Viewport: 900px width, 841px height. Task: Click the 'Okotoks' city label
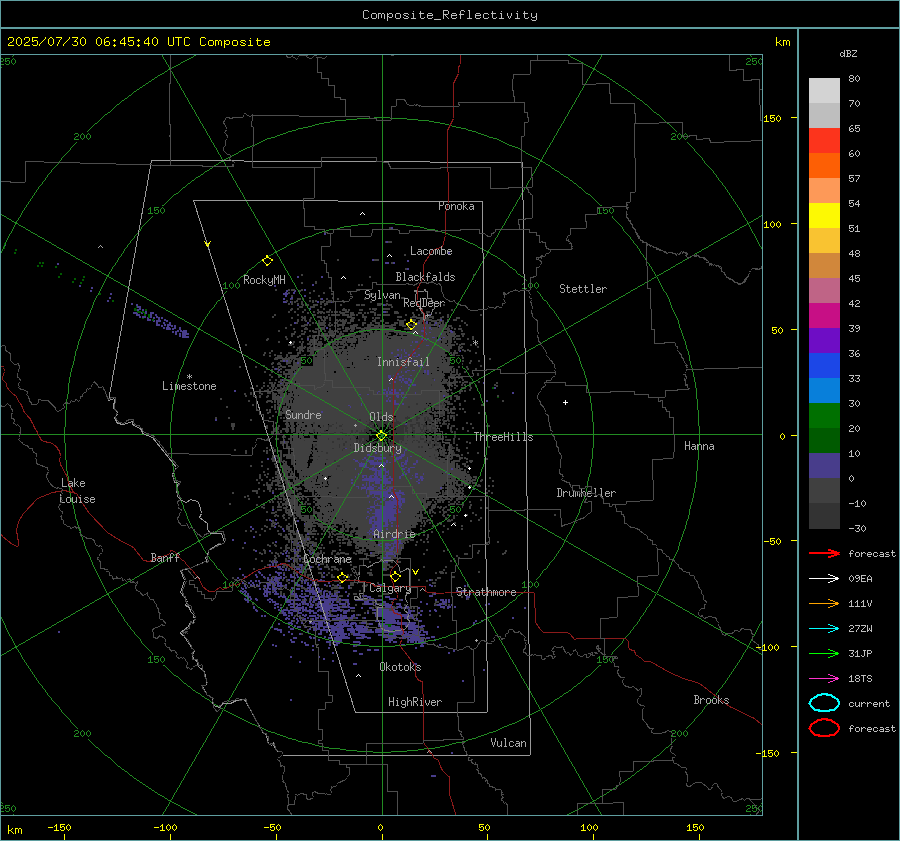400,667
